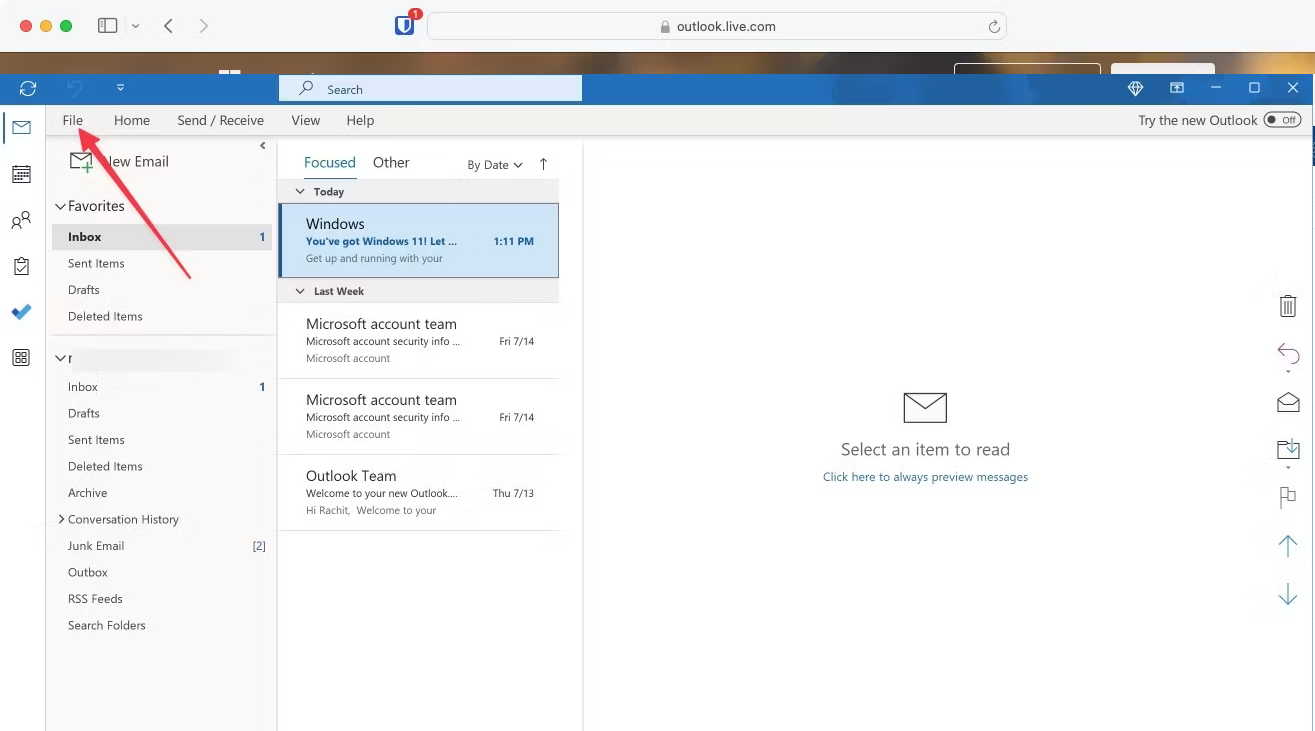Open the People view icon
The height and width of the screenshot is (731, 1315).
point(21,220)
